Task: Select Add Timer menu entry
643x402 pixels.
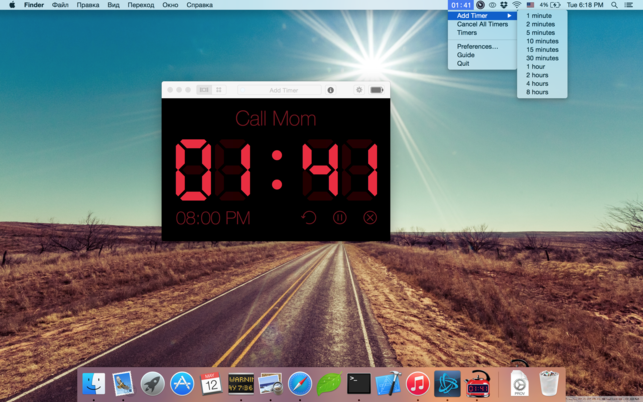Action: tap(482, 16)
